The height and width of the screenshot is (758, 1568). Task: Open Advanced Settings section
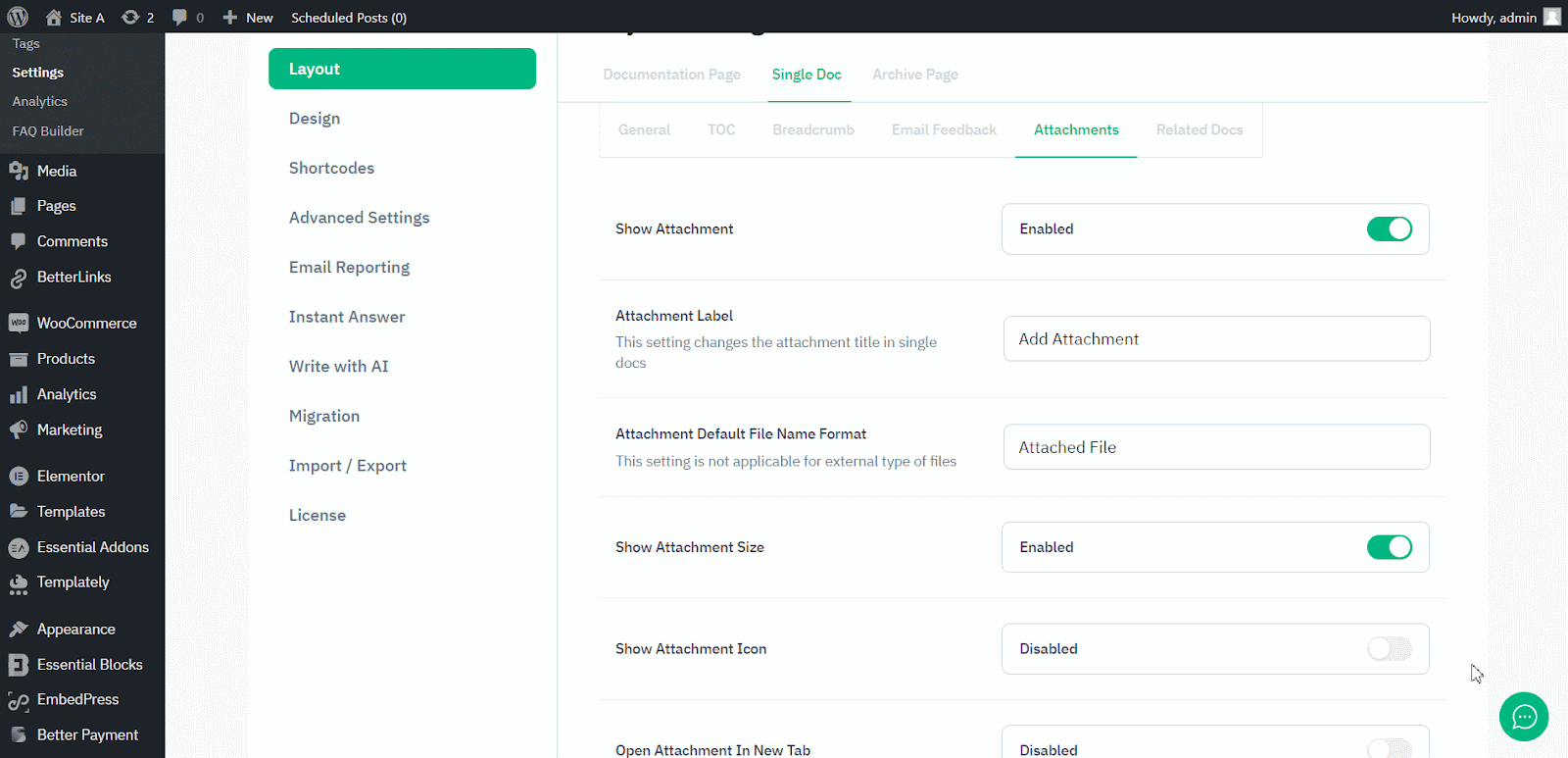pyautogui.click(x=359, y=218)
